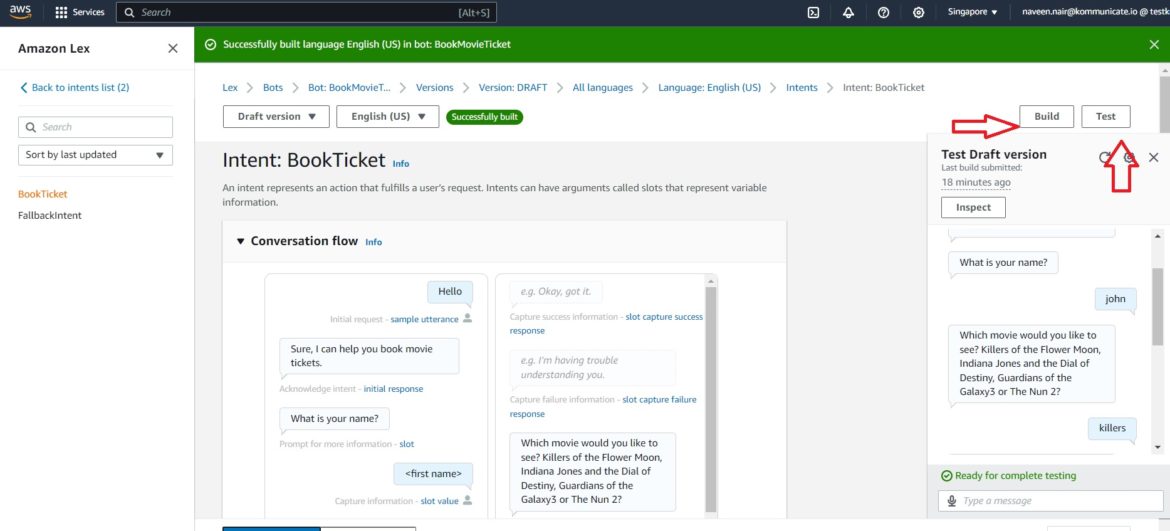
Task: Open the Versions breadcrumb link
Action: pyautogui.click(x=434, y=87)
